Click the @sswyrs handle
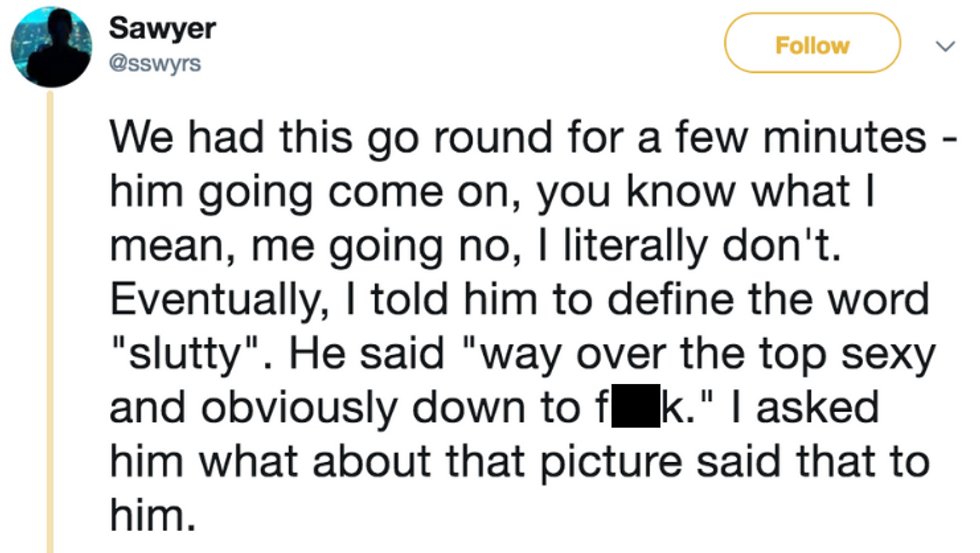 tap(155, 64)
